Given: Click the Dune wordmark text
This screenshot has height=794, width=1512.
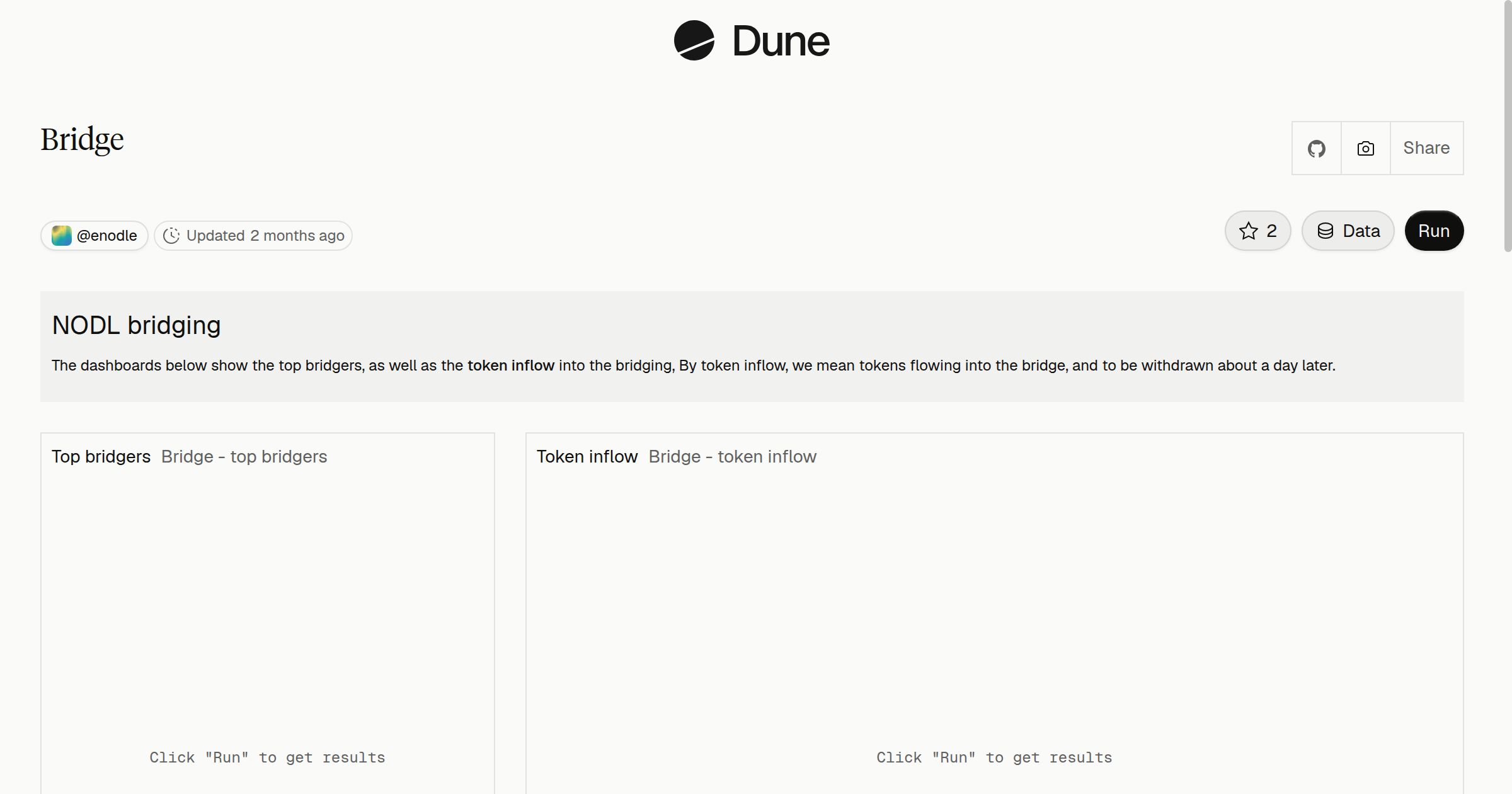Looking at the screenshot, I should tap(781, 41).
